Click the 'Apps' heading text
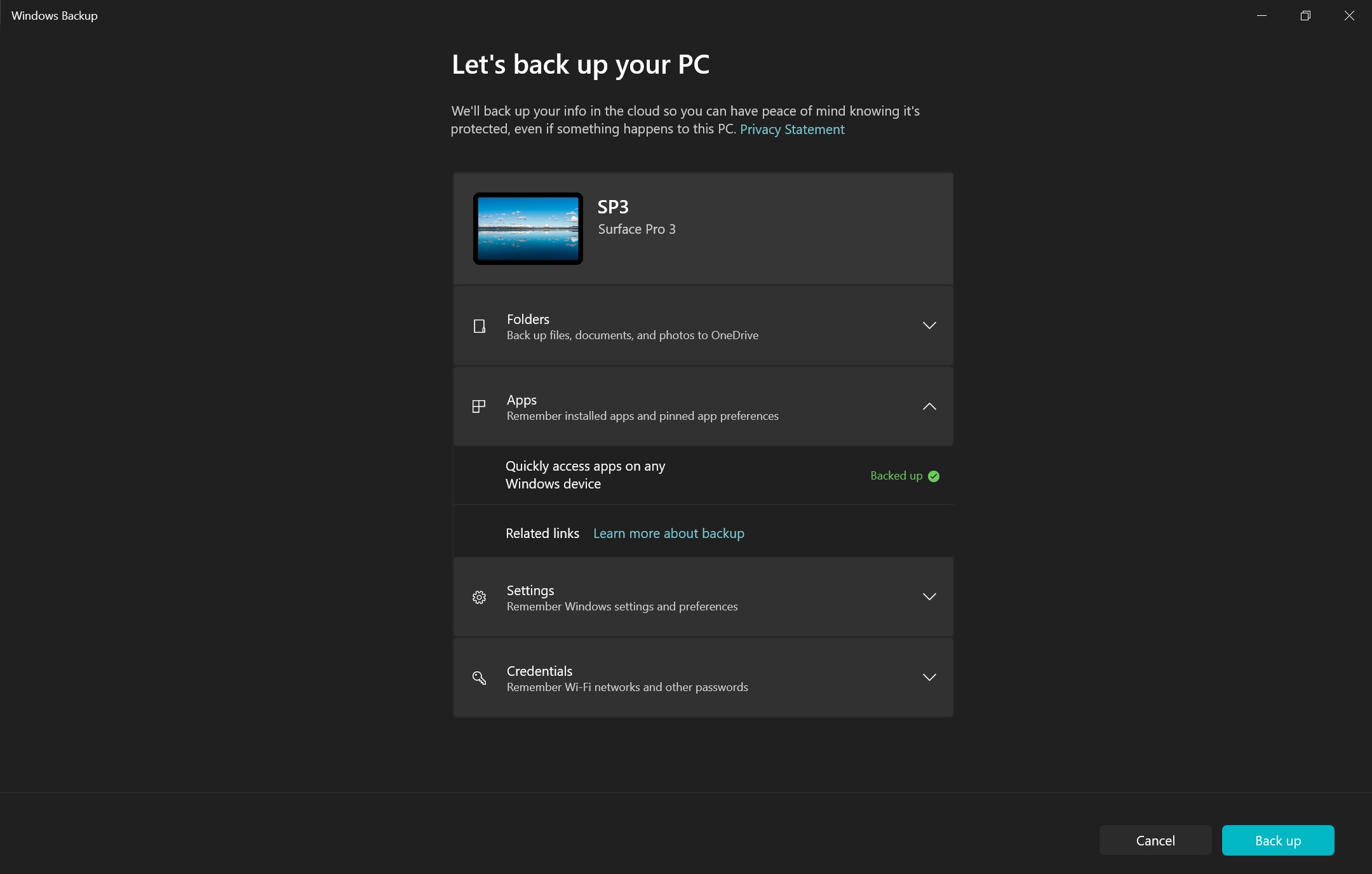1372x874 pixels. (521, 400)
